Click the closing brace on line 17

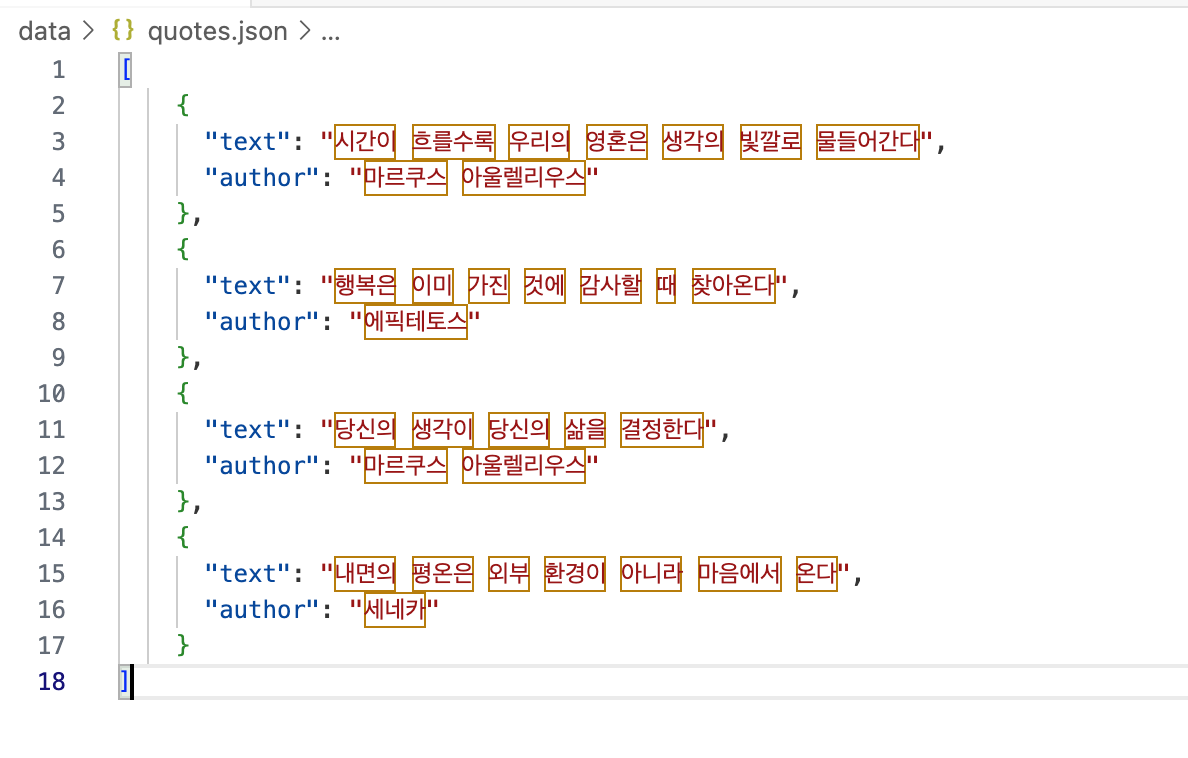pyautogui.click(x=183, y=645)
